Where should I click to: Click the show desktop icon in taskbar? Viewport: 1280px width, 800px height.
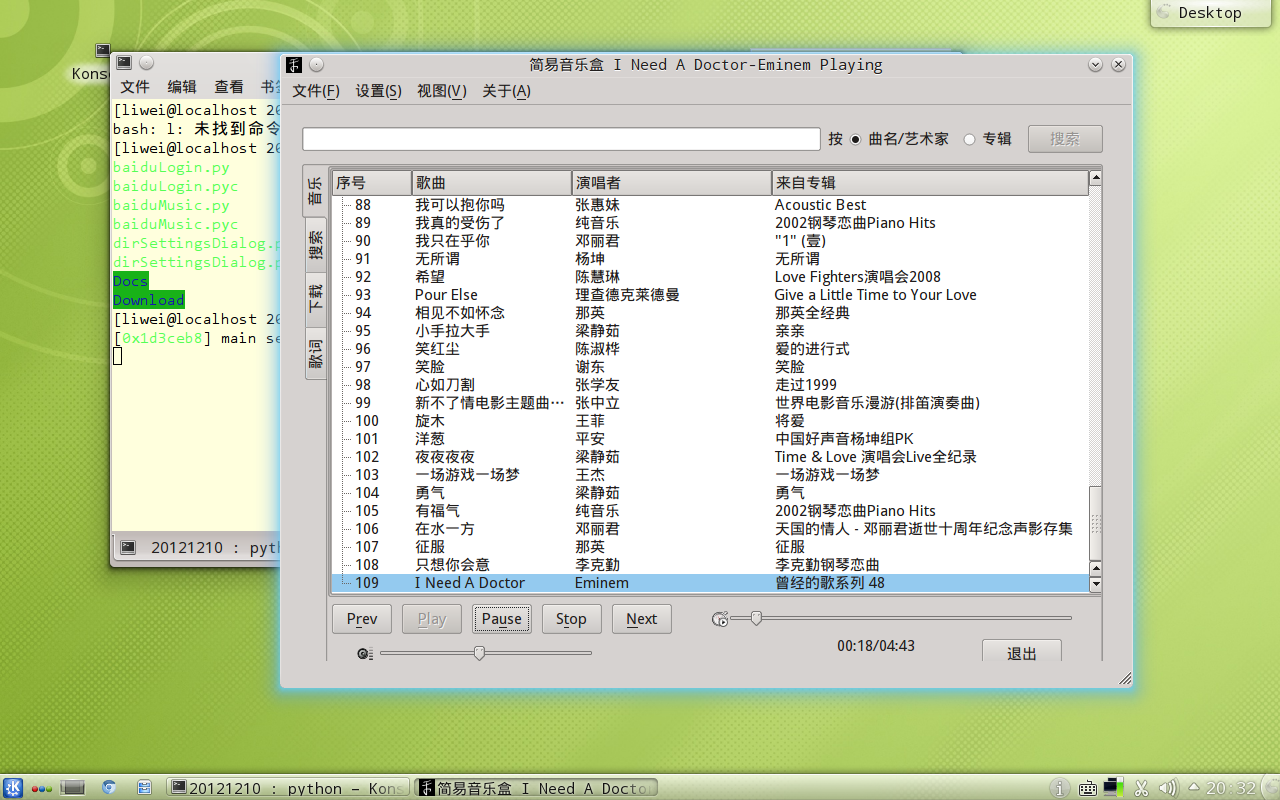click(73, 788)
